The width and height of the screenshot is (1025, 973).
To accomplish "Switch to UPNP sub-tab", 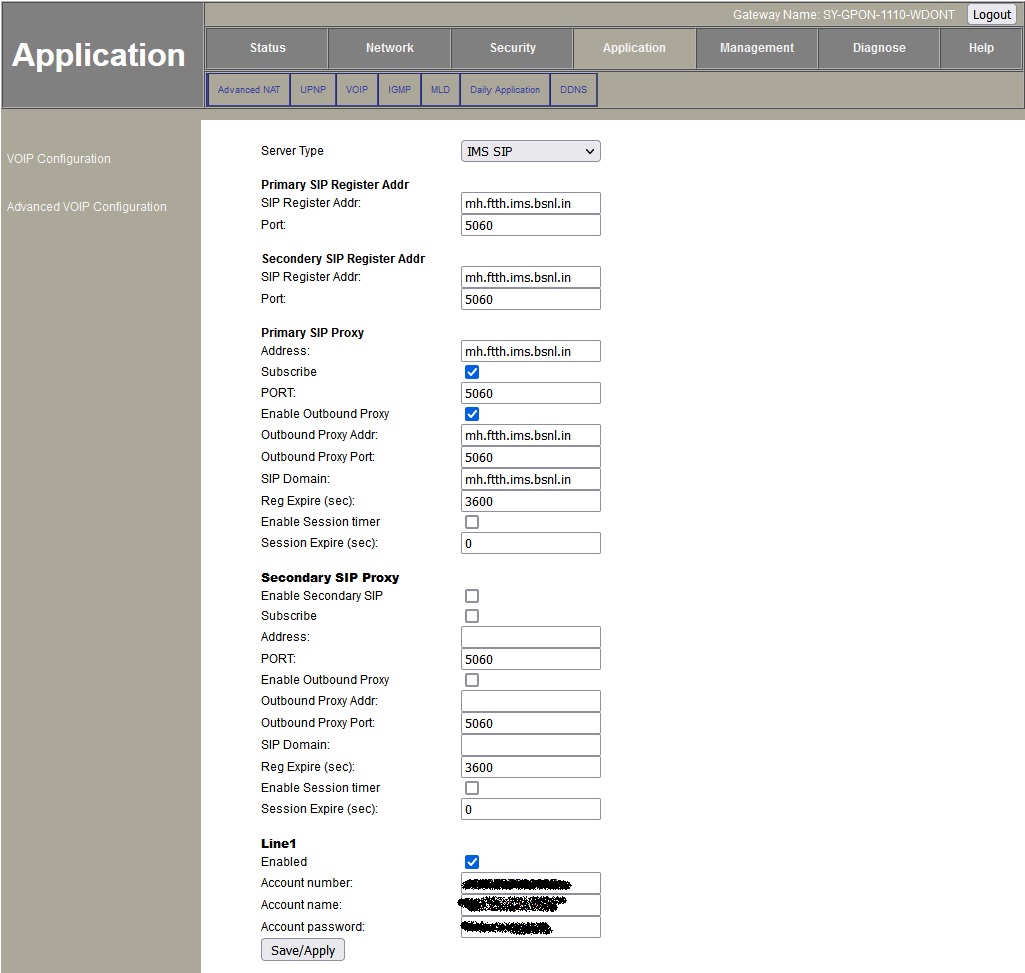I will [x=313, y=90].
